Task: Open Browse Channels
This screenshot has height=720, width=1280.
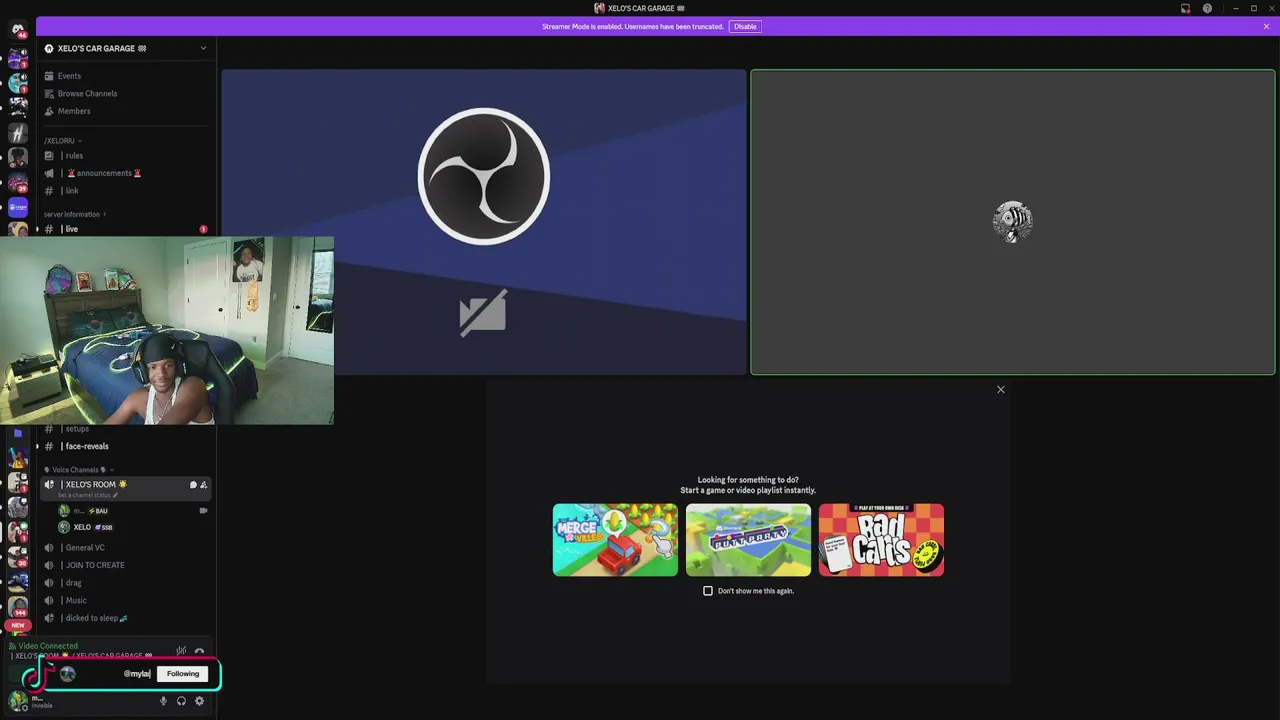Action: tap(87, 93)
